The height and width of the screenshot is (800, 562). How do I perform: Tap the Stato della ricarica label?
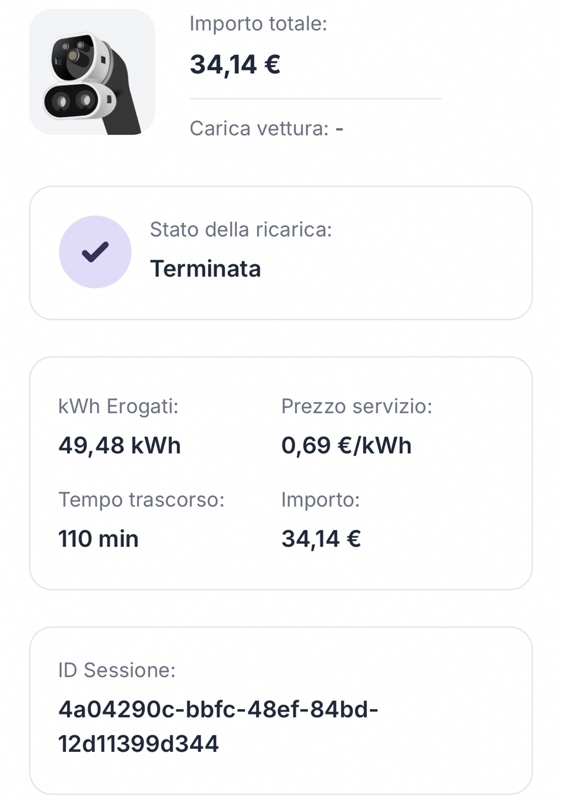coord(241,230)
